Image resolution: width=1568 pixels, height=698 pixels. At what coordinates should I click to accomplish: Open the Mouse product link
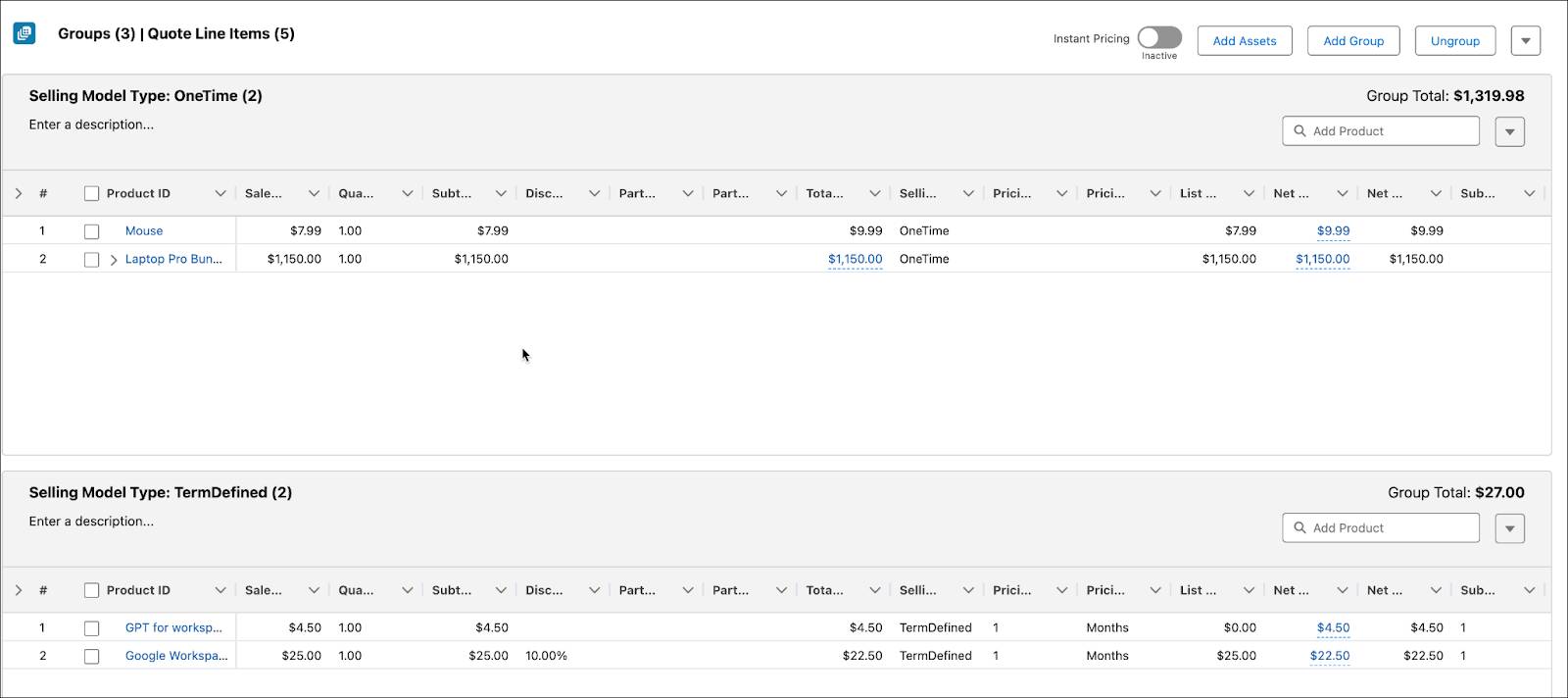pos(144,230)
